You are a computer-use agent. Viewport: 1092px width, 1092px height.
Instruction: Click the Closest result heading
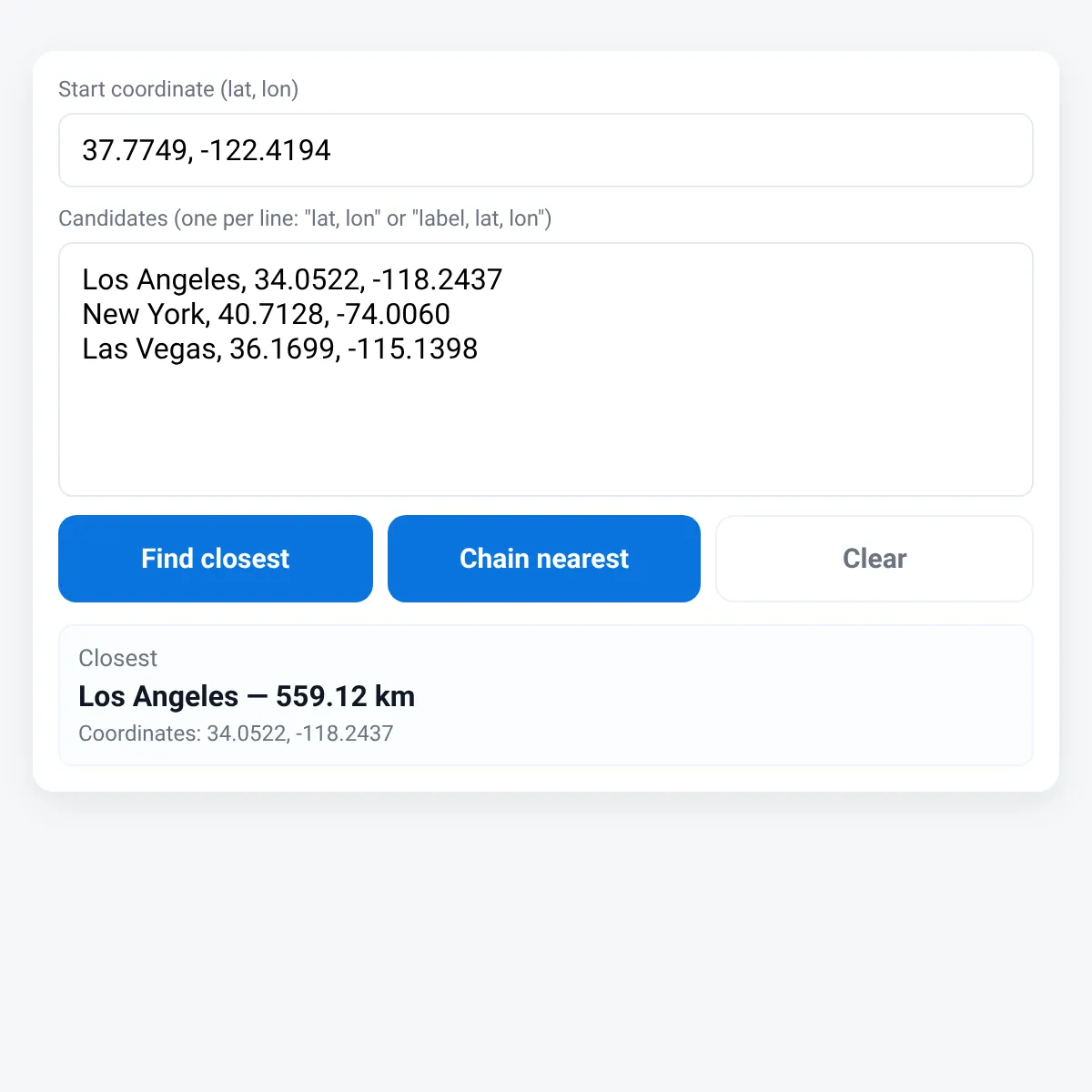coord(117,658)
